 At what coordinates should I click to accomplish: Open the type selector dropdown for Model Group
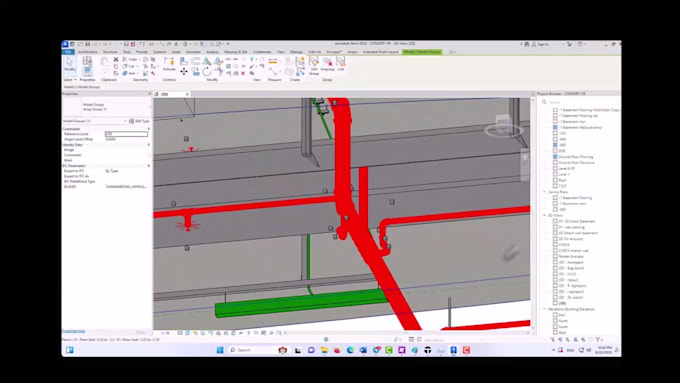pos(150,107)
